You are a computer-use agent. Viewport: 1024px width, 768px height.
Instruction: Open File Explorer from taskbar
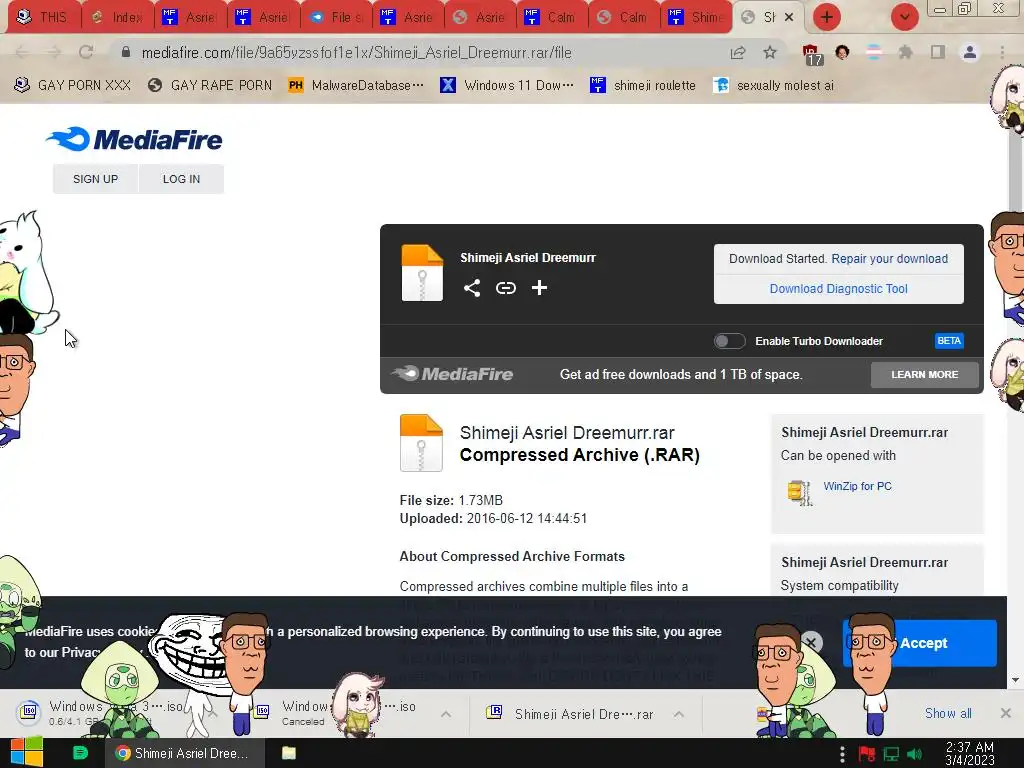tap(289, 753)
